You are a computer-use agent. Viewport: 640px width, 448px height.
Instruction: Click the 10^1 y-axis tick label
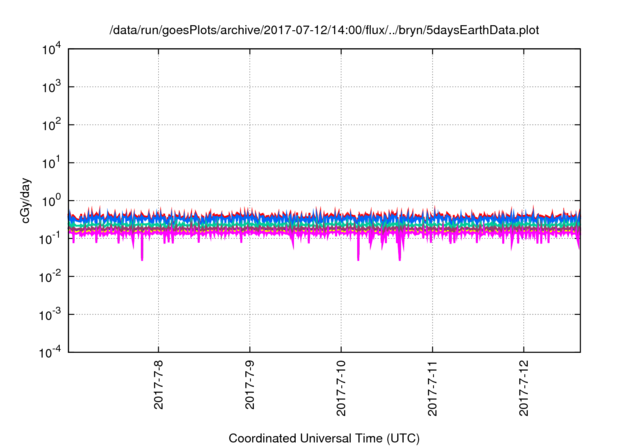51,163
